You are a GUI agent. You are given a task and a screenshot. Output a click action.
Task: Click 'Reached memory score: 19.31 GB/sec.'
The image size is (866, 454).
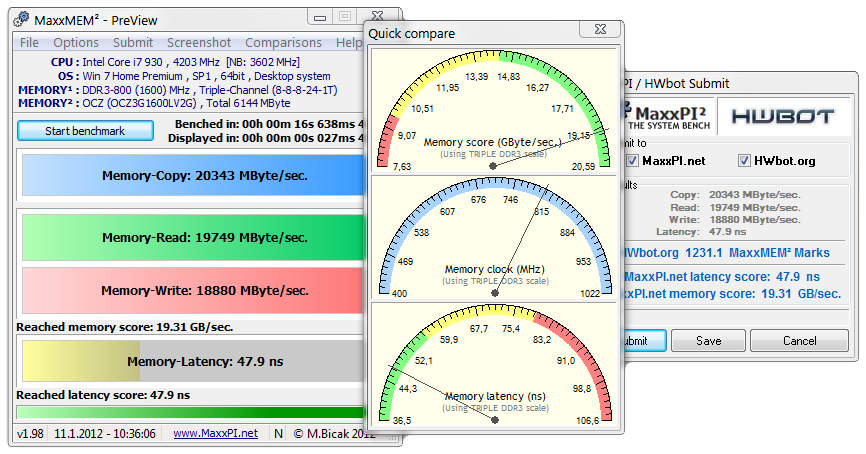(125, 327)
